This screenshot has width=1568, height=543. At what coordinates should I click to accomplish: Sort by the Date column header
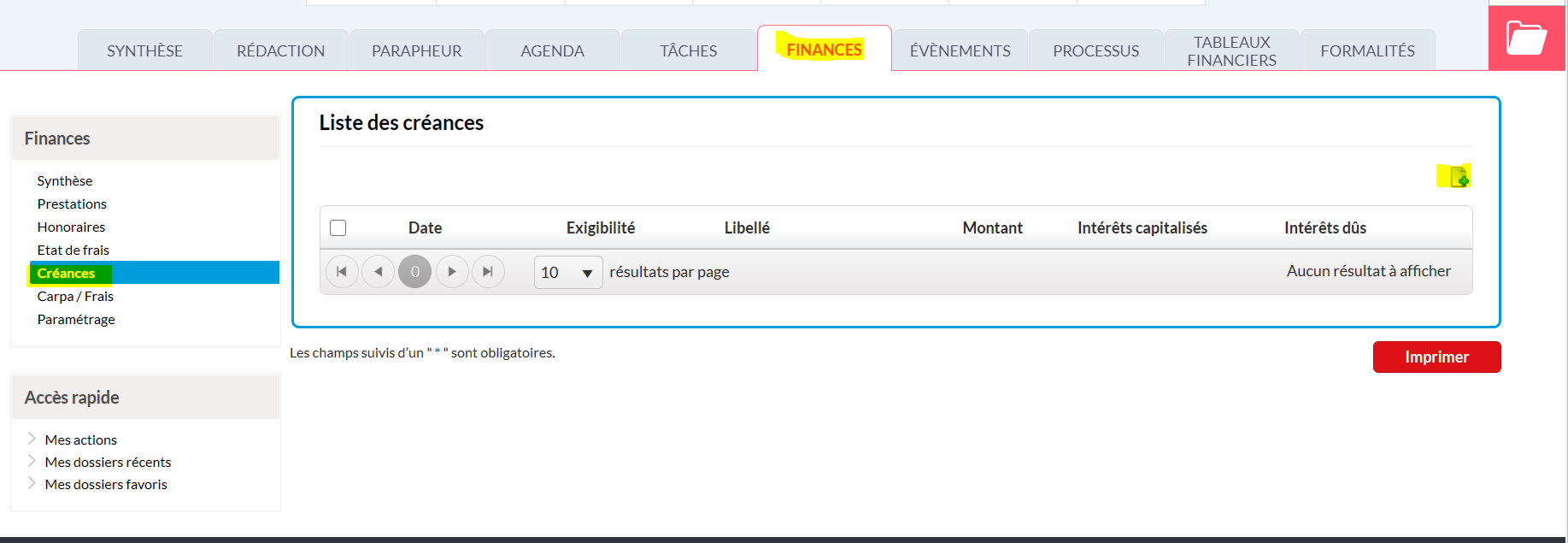point(425,227)
